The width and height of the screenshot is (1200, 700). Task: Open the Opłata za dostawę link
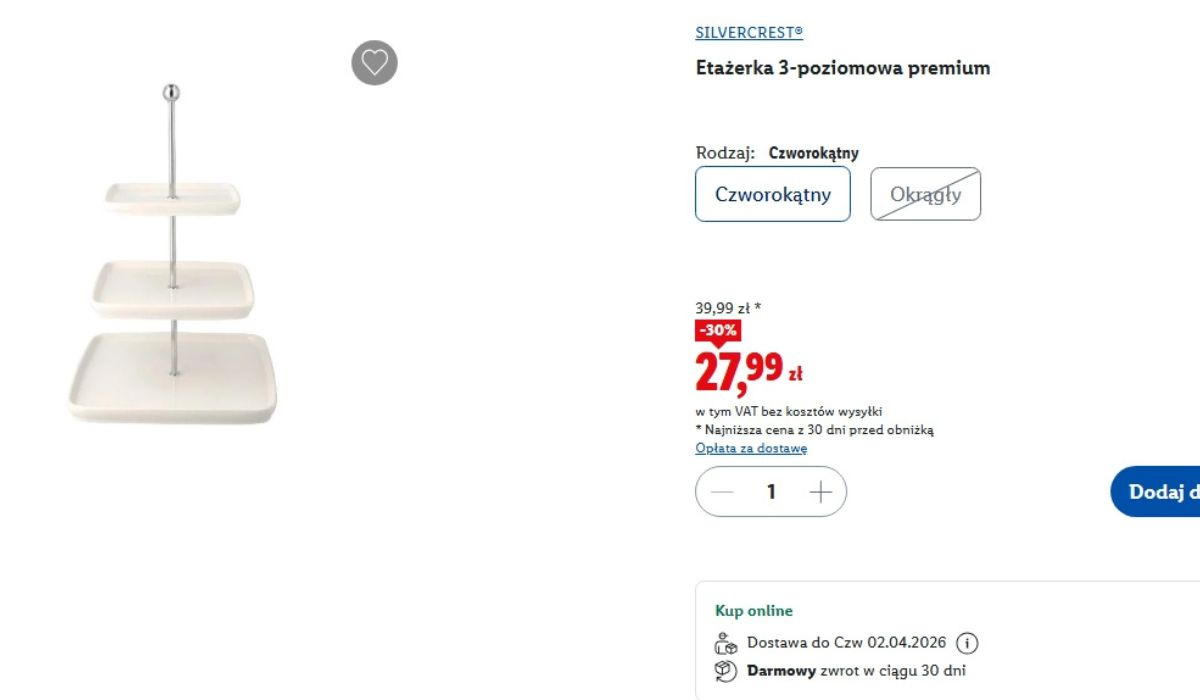point(751,448)
